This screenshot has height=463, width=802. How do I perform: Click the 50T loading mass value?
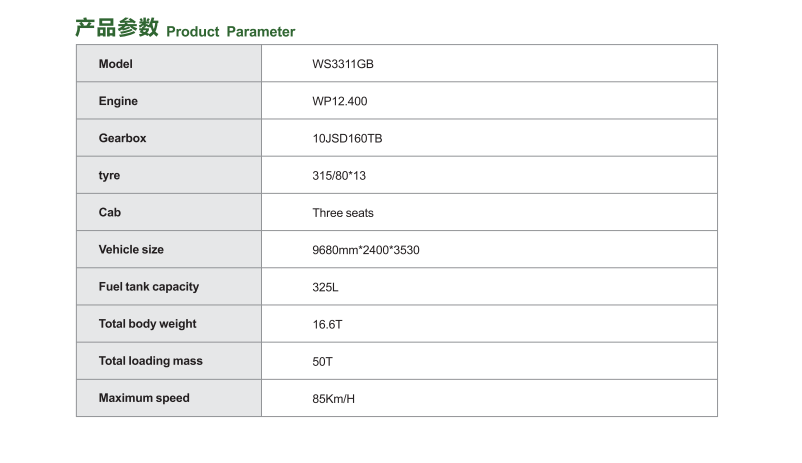coord(322,362)
